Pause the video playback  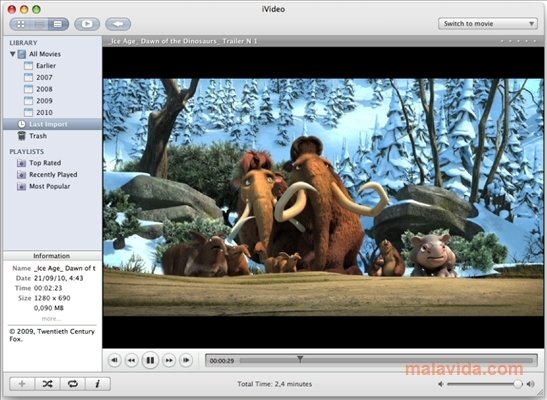tap(150, 360)
